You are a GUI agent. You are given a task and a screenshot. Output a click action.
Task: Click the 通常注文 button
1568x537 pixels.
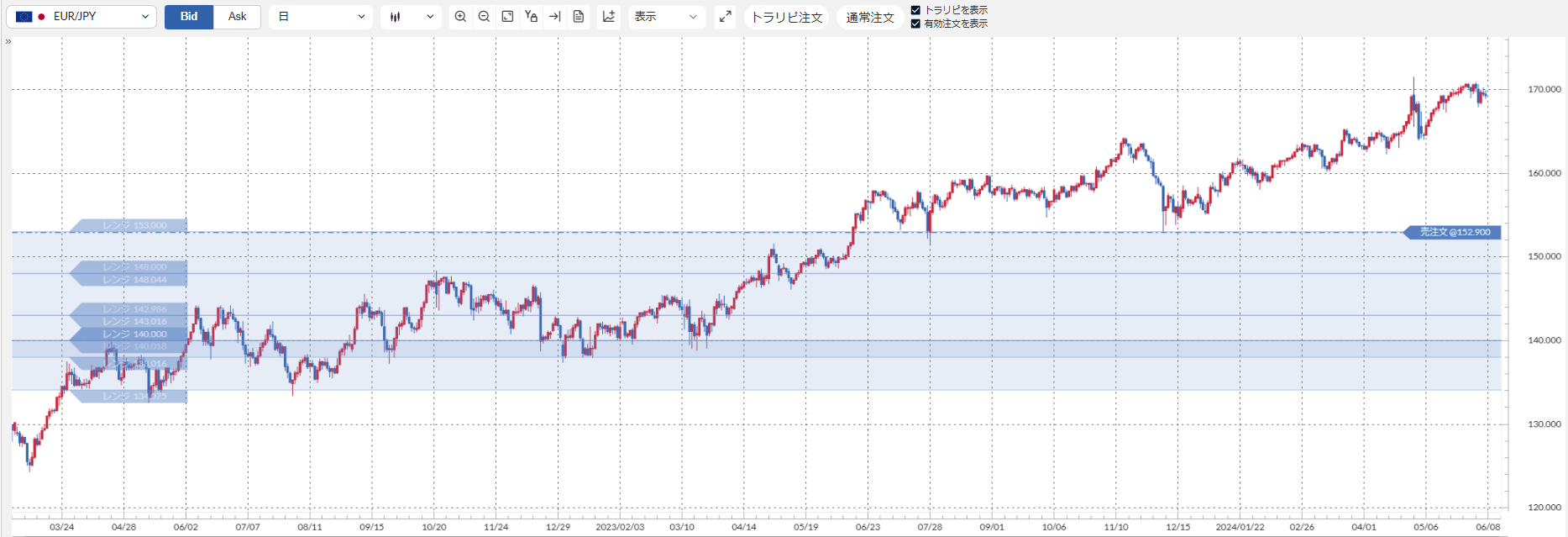[870, 17]
